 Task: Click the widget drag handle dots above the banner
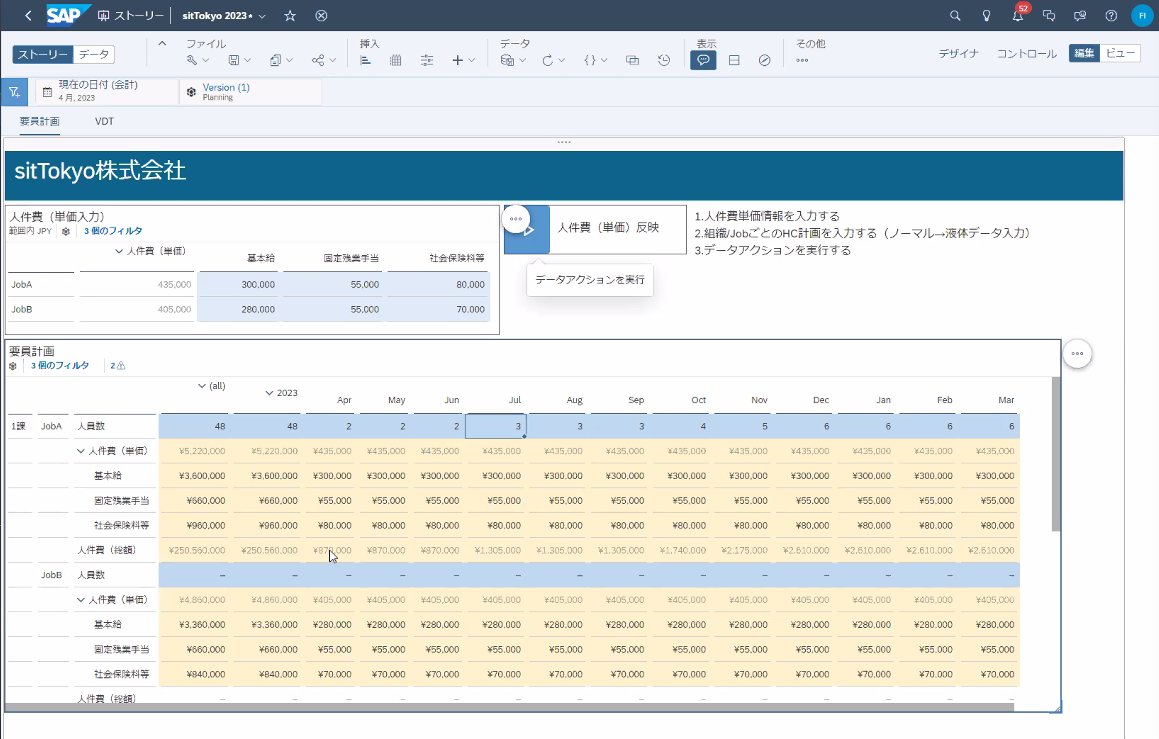(x=564, y=142)
